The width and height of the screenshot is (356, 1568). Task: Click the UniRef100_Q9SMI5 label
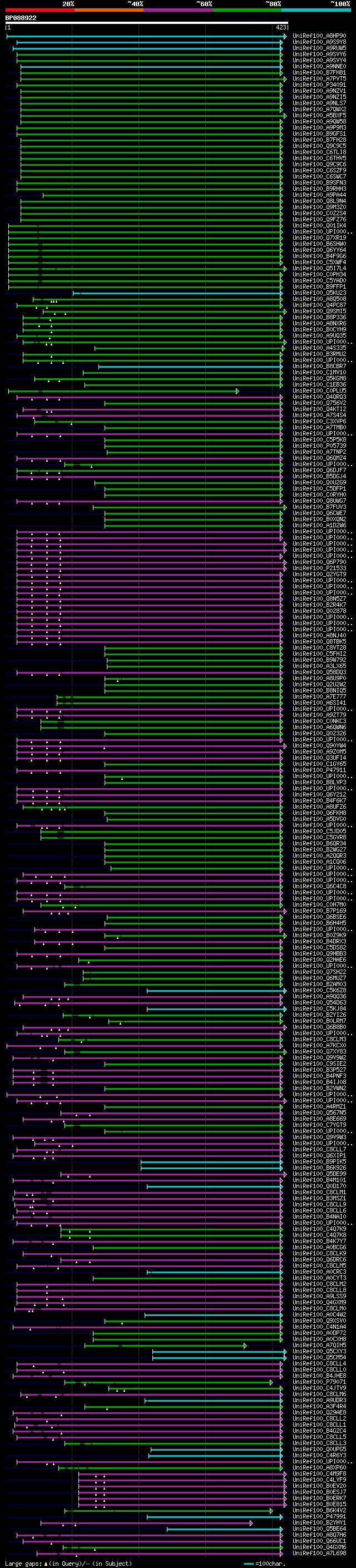pos(319,311)
